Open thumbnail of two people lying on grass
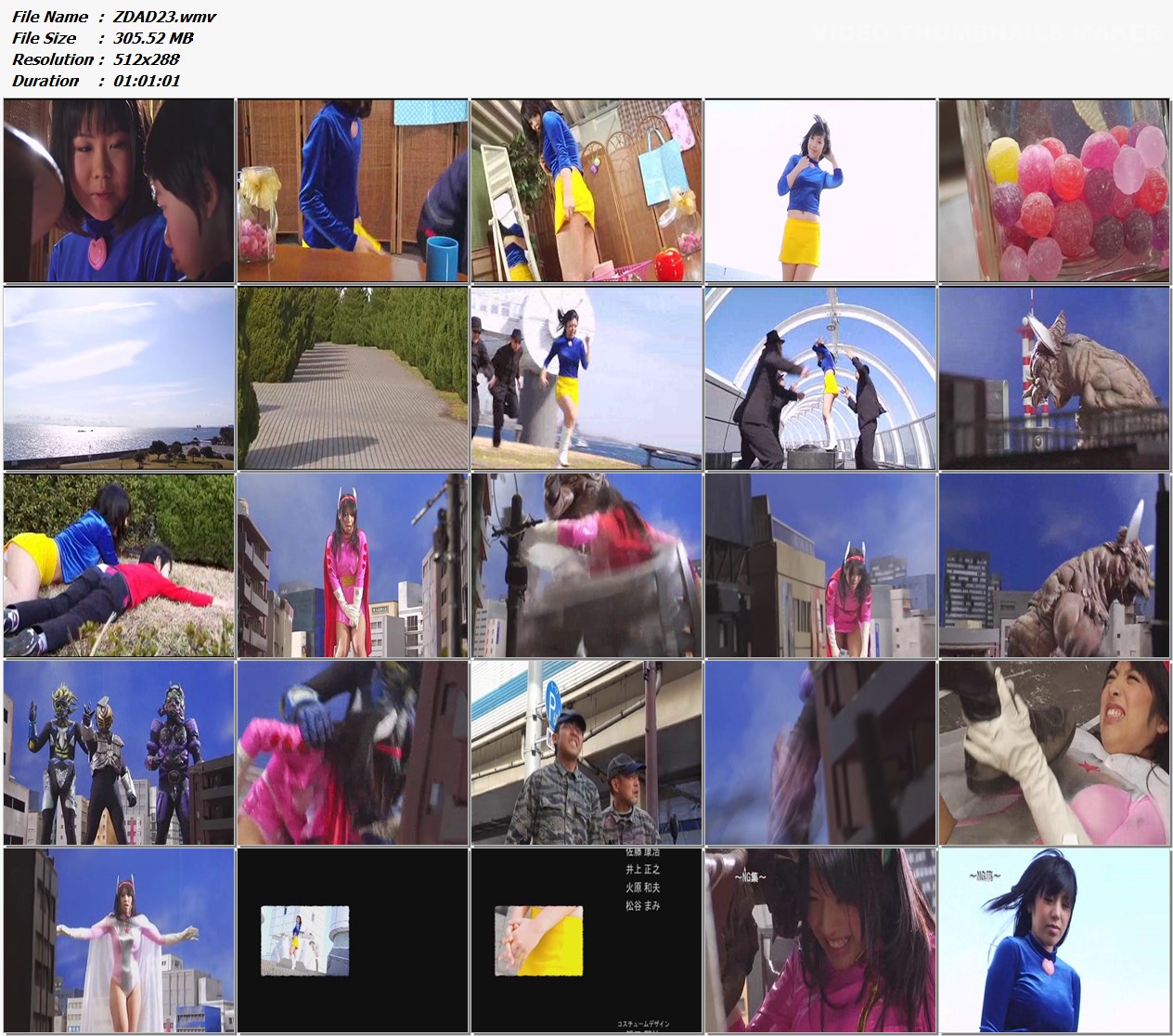This screenshot has height=1036, width=1173. [x=119, y=565]
